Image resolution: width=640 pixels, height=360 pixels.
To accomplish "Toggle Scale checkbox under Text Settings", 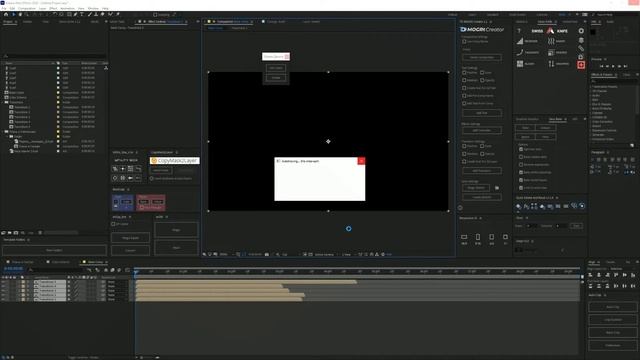I will (x=482, y=73).
